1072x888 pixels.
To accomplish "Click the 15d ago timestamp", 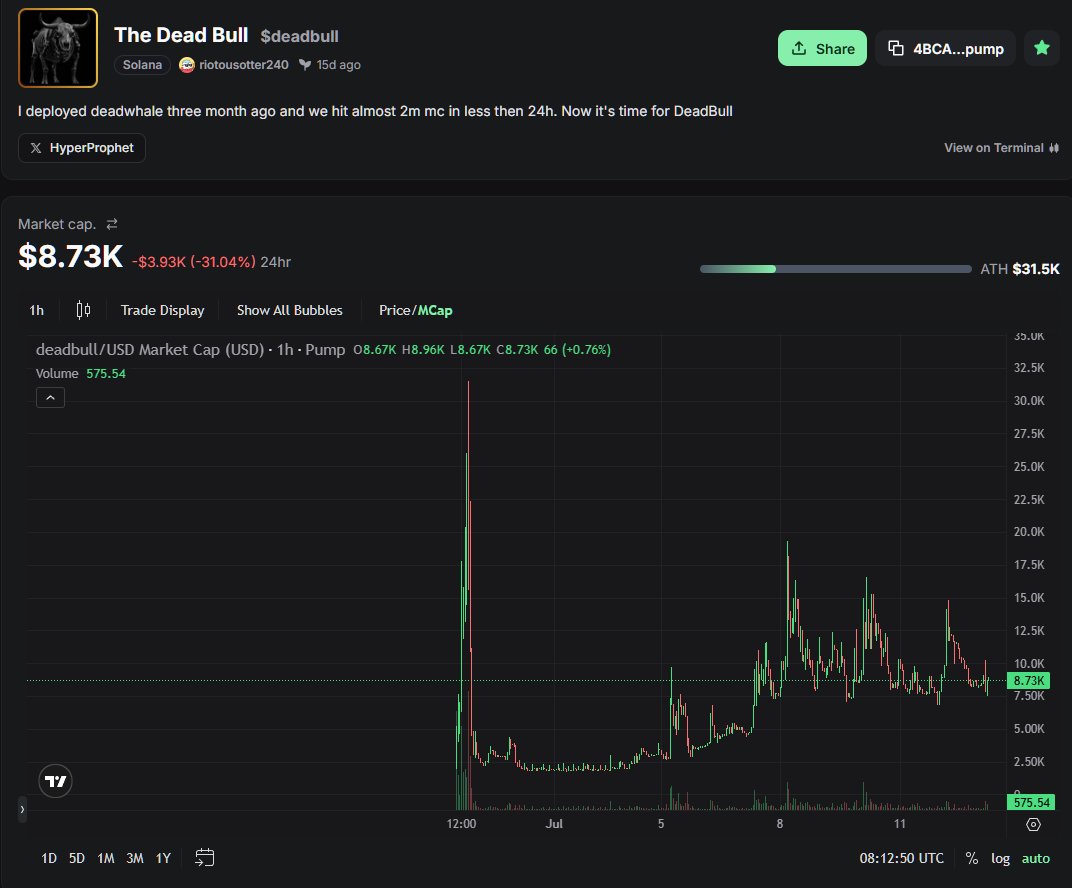I will [x=338, y=65].
